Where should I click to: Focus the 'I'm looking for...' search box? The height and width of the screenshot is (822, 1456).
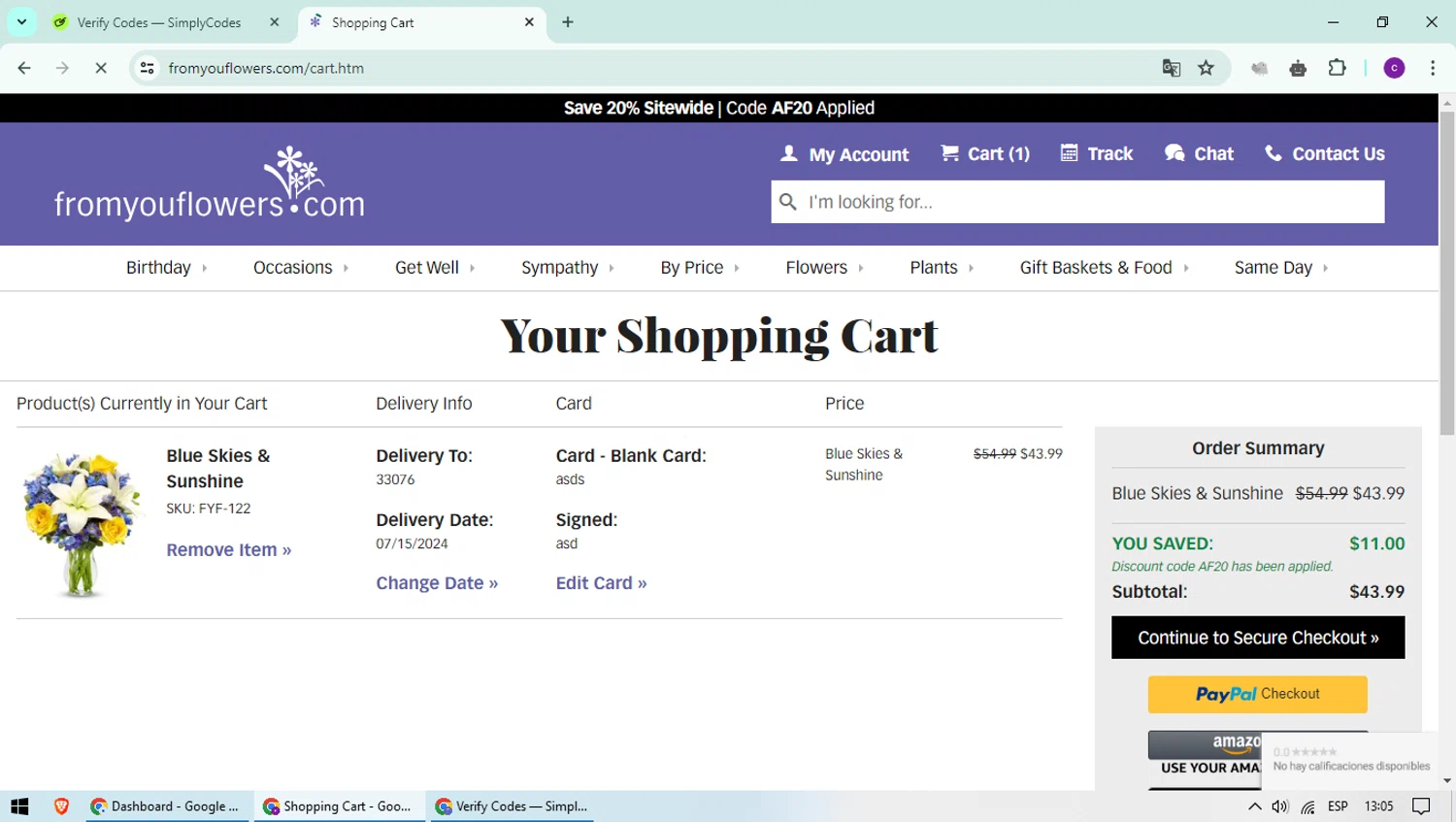coord(1077,202)
